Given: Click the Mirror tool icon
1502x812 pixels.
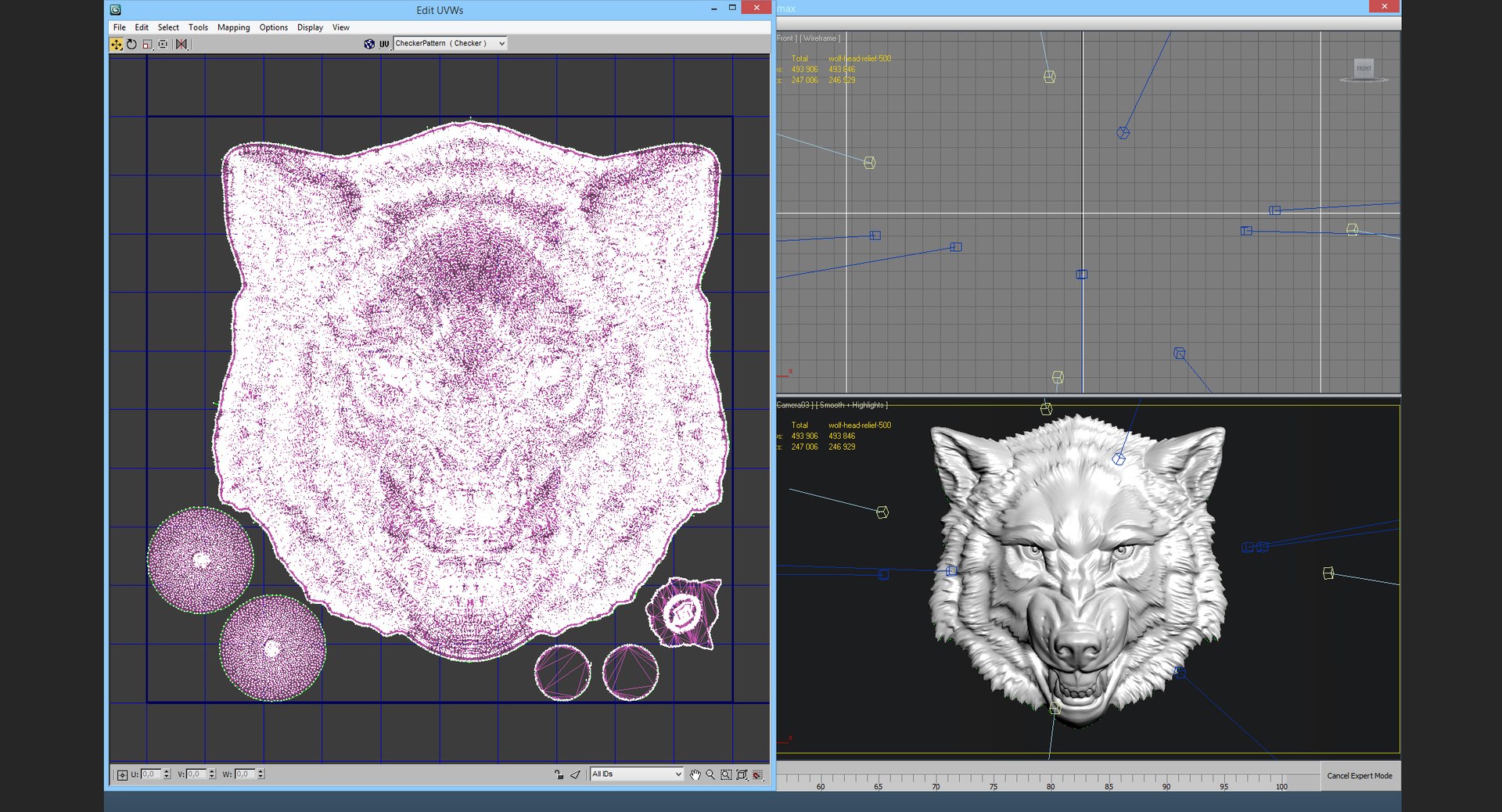Looking at the screenshot, I should click(x=181, y=45).
